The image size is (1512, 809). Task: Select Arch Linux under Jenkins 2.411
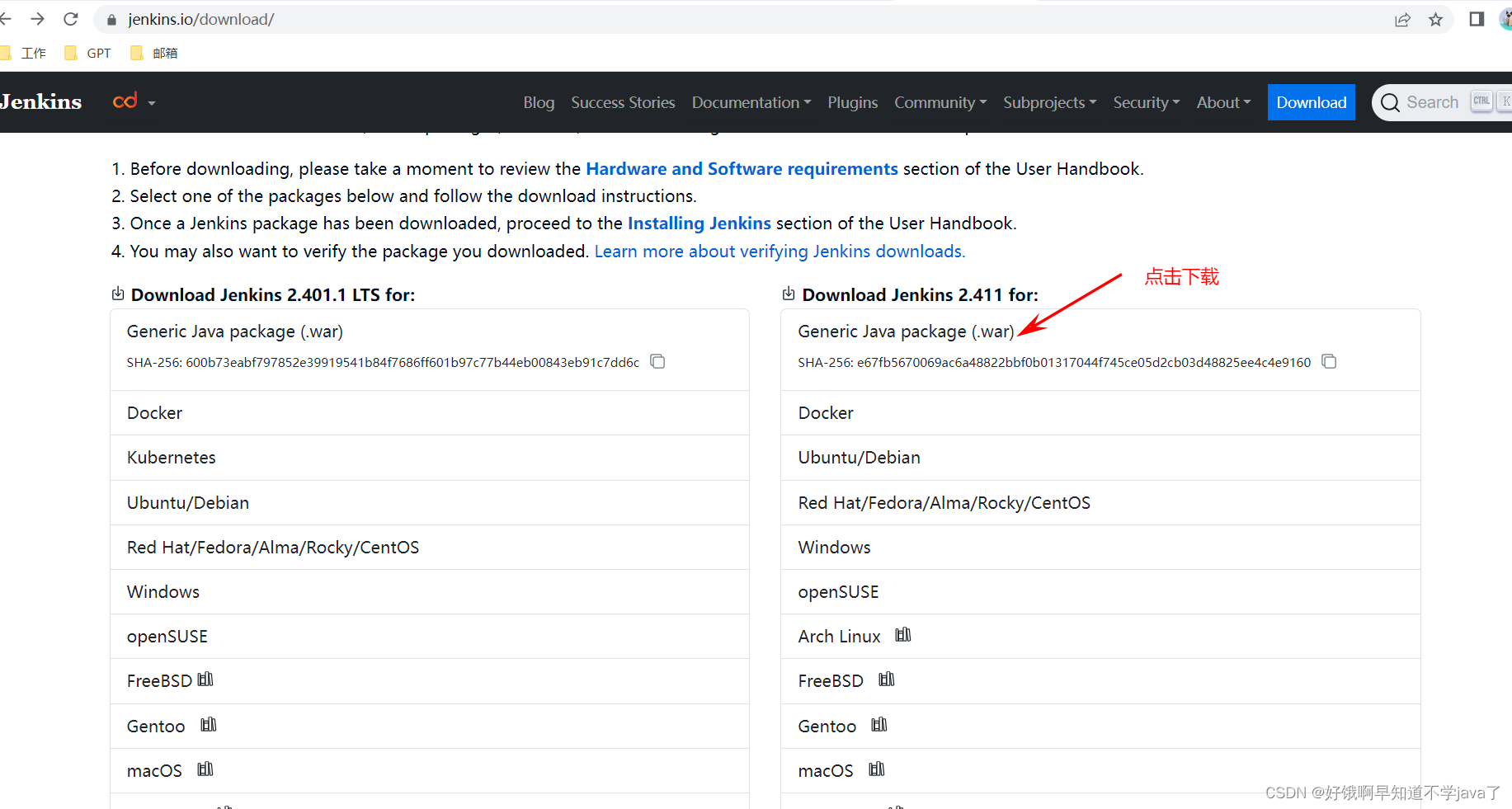[1100, 636]
